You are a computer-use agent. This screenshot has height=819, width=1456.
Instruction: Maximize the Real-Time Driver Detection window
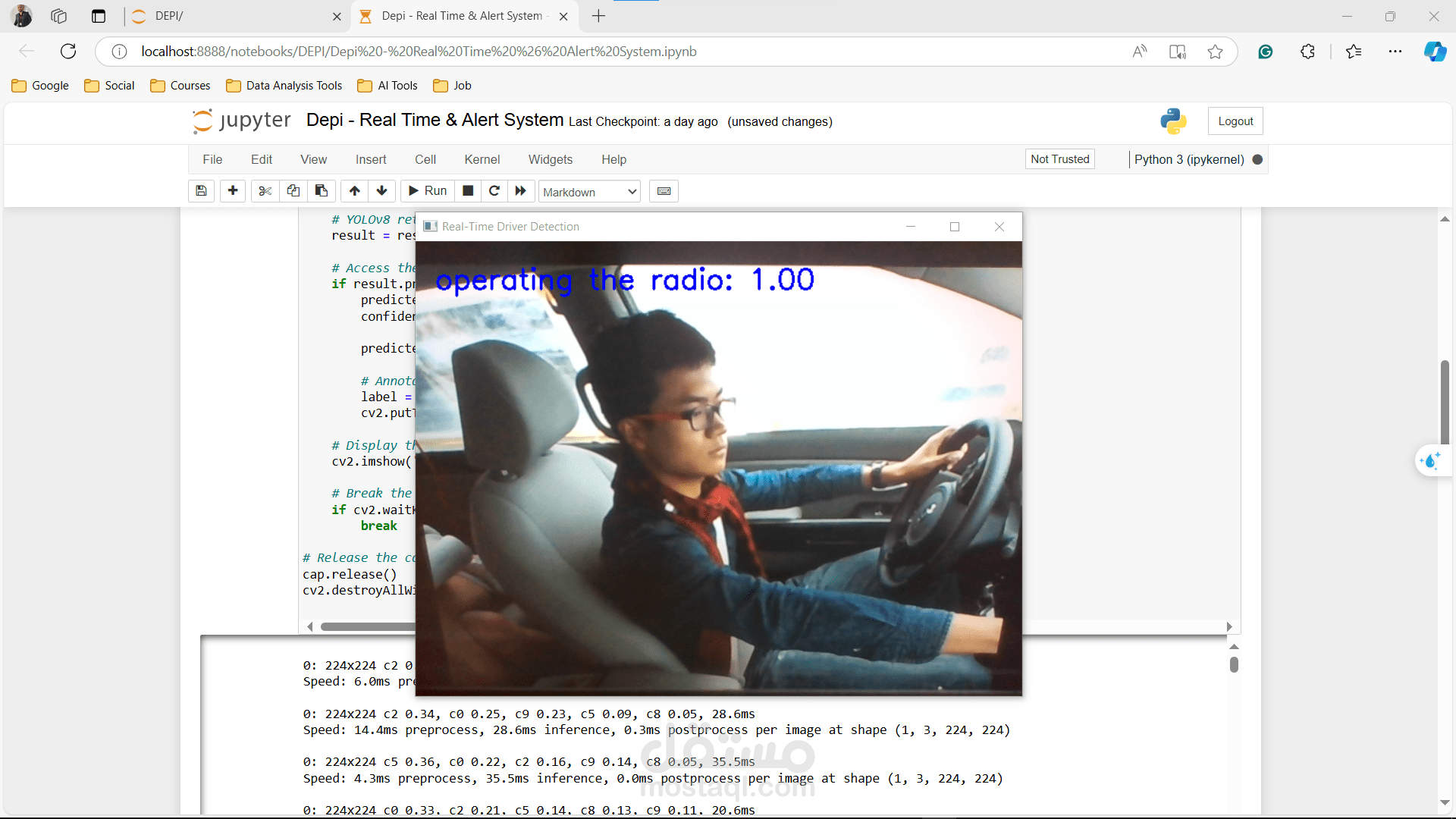click(955, 227)
